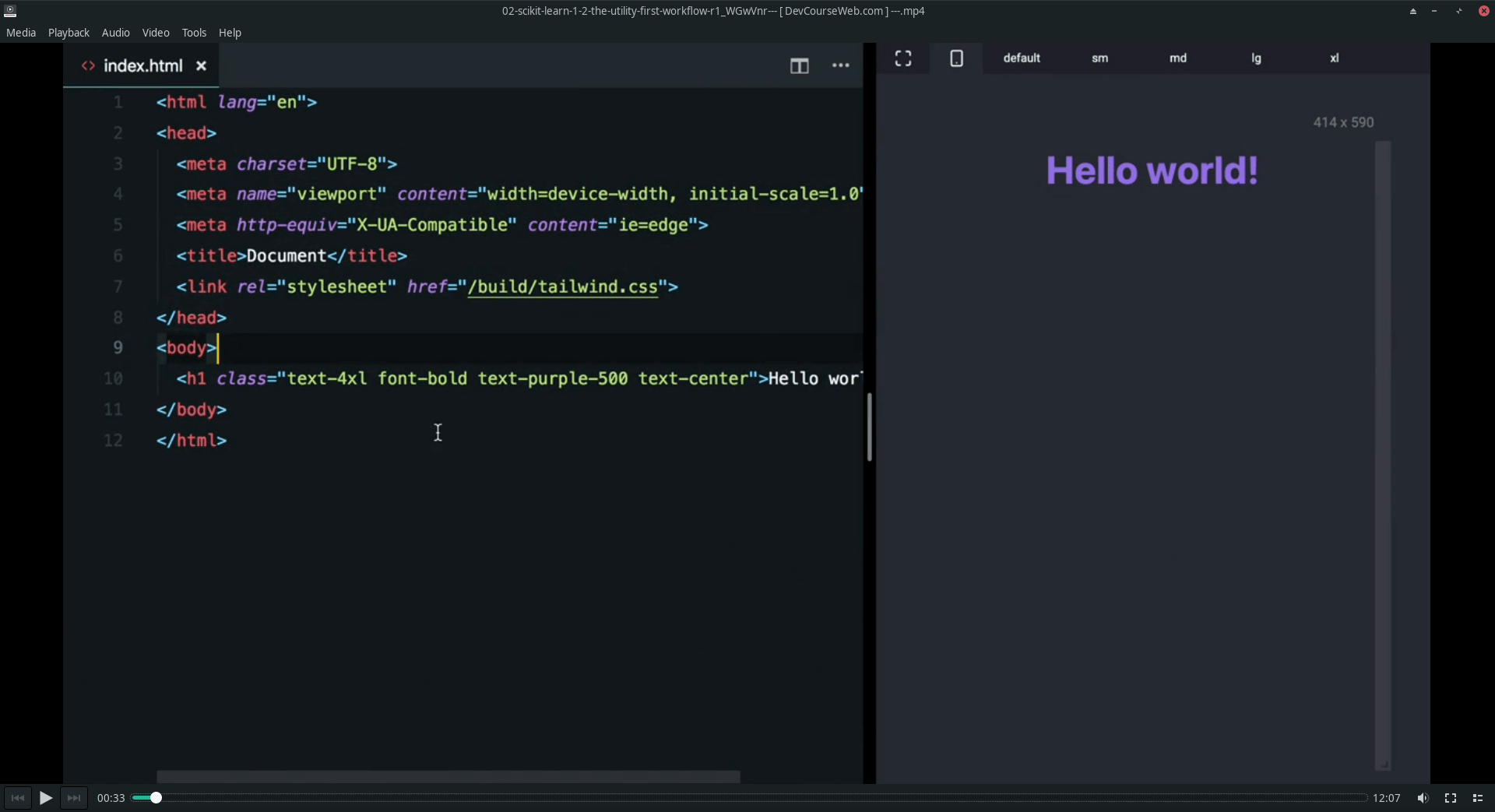Click line number 10 in the gutter
The image size is (1495, 812).
[113, 379]
